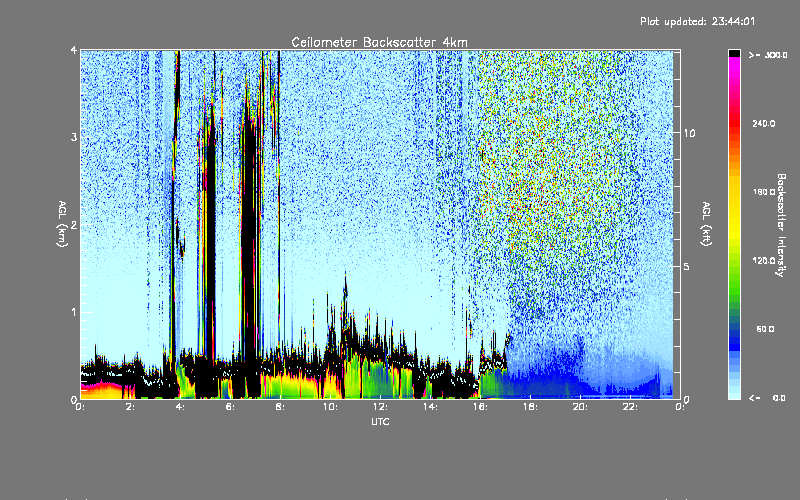Click the '6:' hour tick on the UTC axis

click(230, 407)
